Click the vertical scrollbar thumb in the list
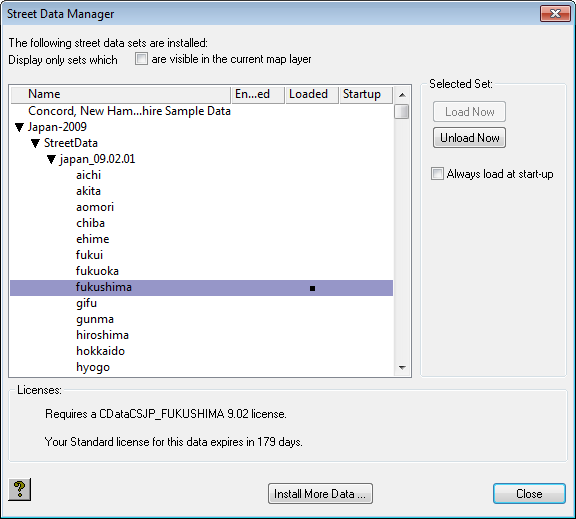This screenshot has height=519, width=576. pyautogui.click(x=402, y=112)
